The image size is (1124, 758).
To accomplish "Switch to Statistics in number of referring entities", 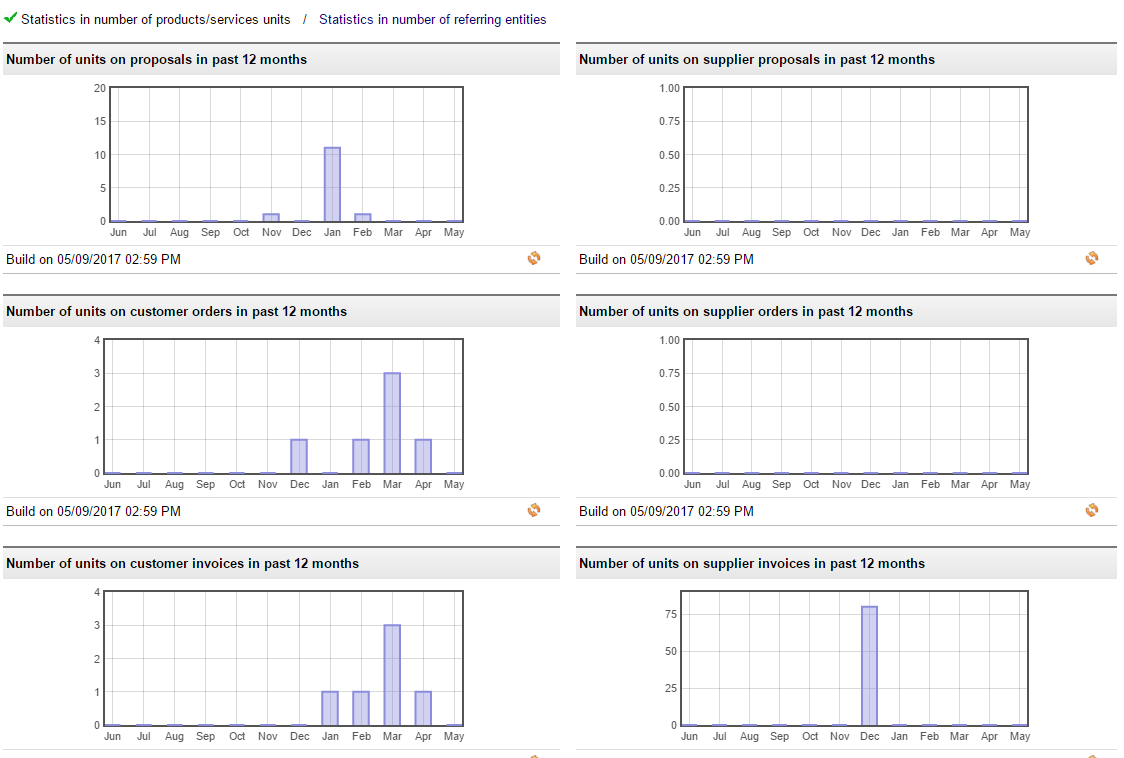I will [432, 19].
